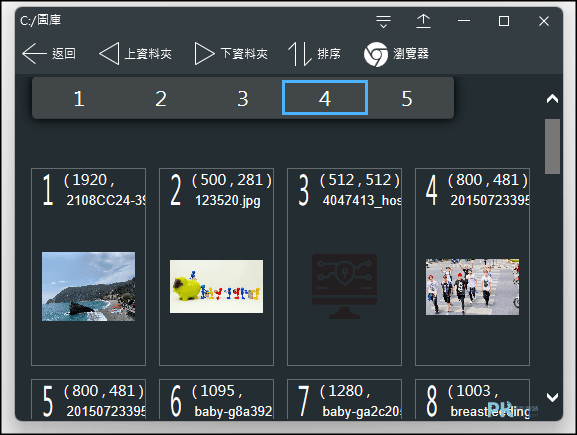Open the collapse menu icon in title bar
Viewport: 577px width, 435px height.
383,21
